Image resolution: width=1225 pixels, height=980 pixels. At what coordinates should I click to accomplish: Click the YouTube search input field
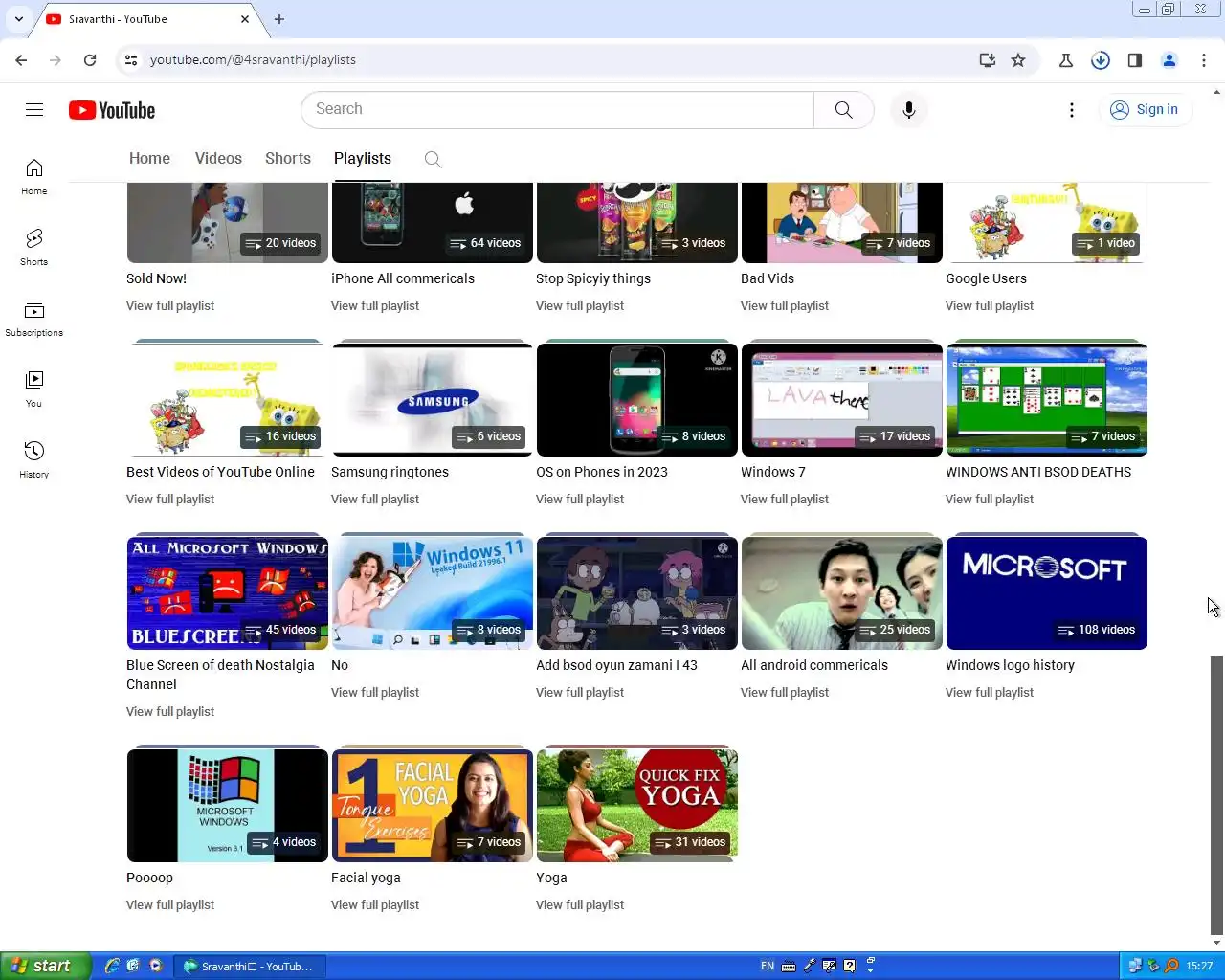click(558, 109)
